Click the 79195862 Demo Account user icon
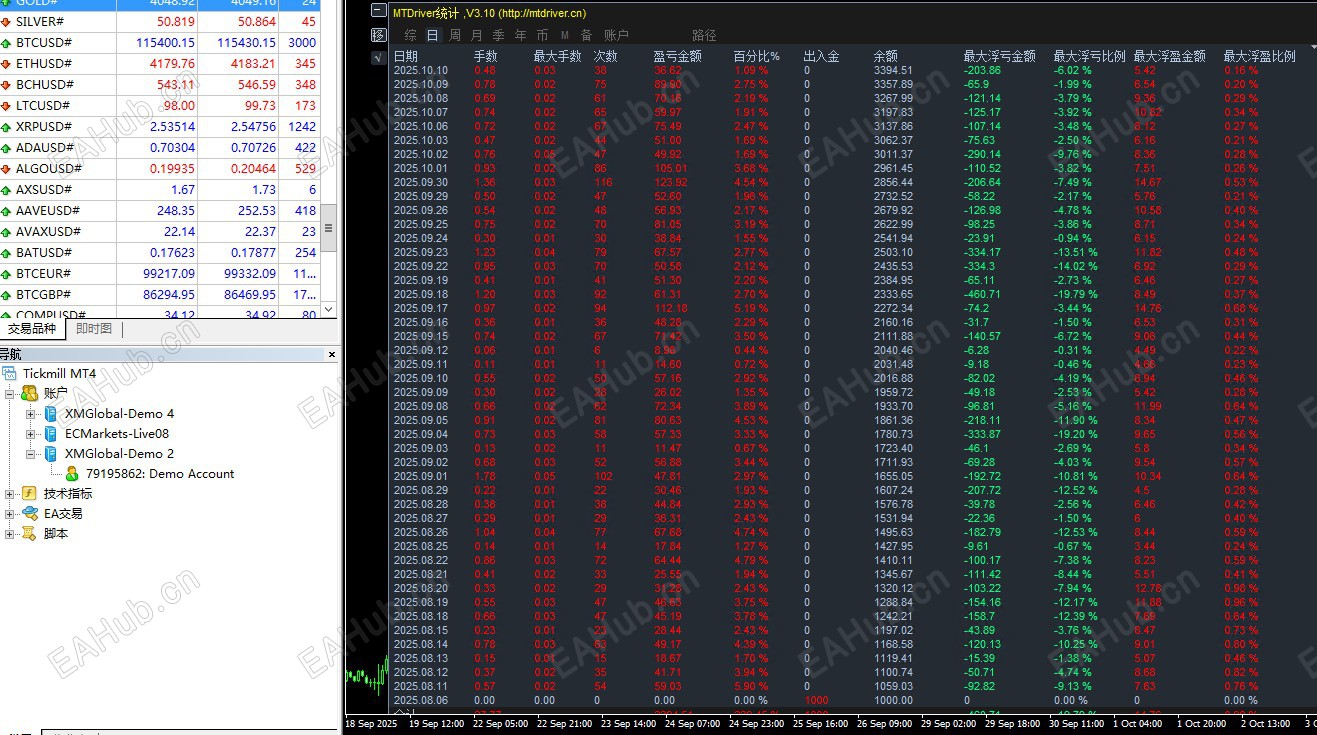1317x735 pixels. (72, 474)
